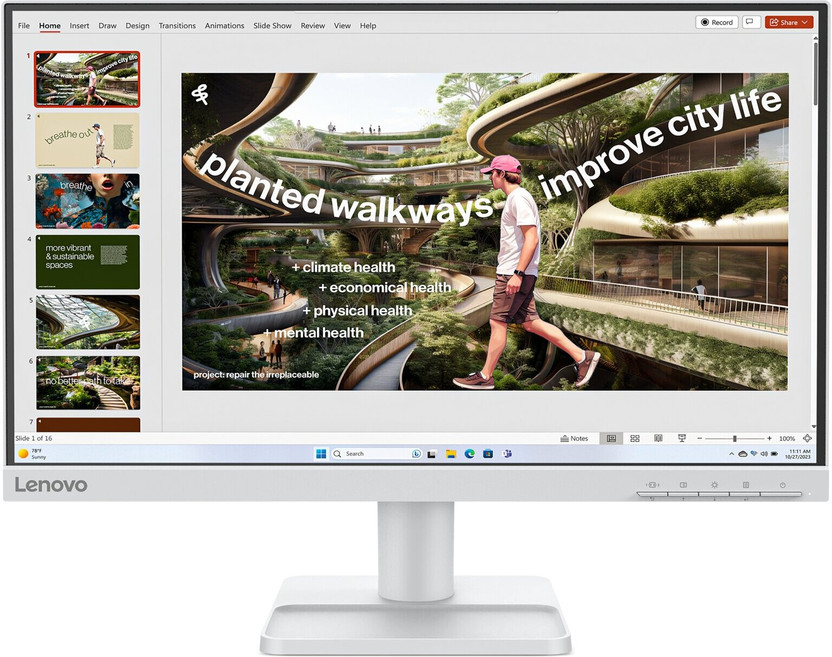Click the '+ physical health' text line
Screen dimensions: 832x657
pos(357,310)
